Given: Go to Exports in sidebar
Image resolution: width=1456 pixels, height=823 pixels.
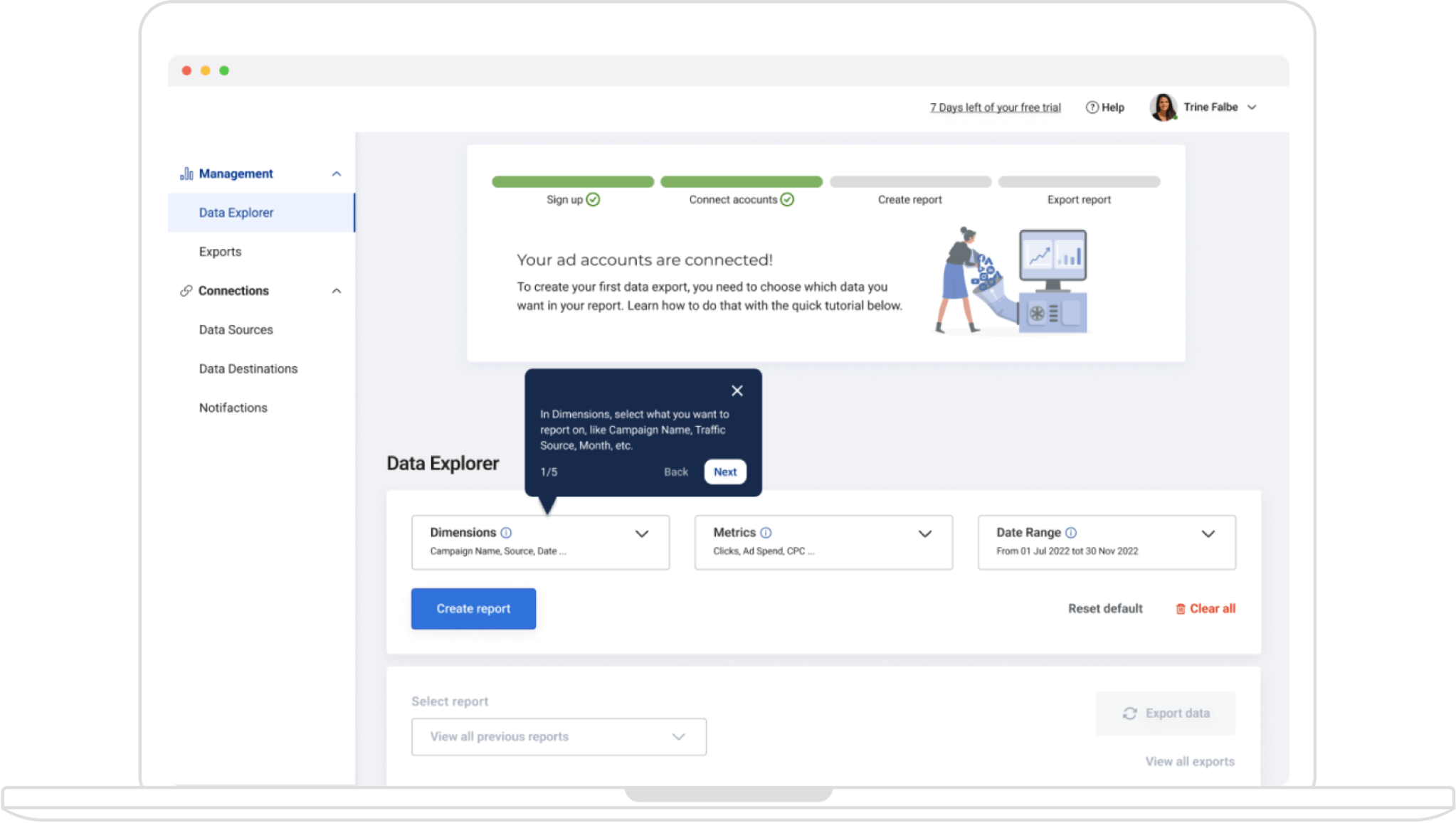Looking at the screenshot, I should [220, 252].
